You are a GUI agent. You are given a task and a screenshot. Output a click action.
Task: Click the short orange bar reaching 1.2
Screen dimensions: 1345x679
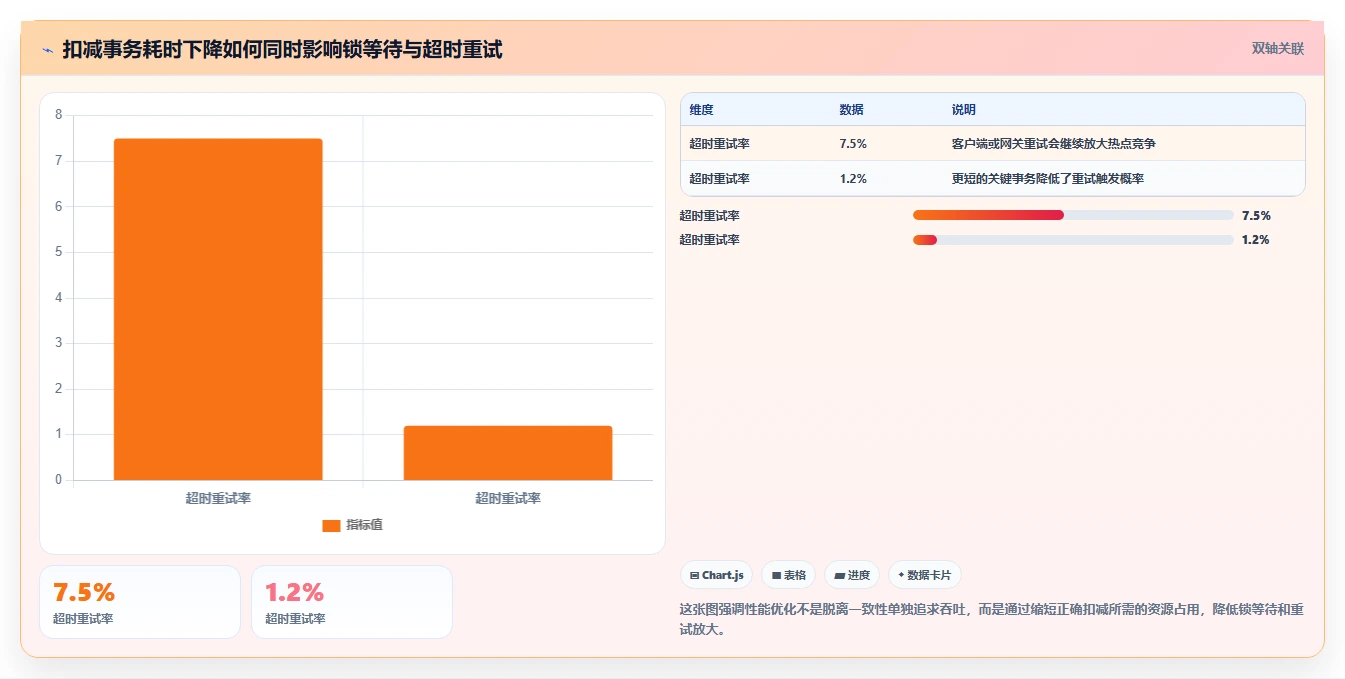pyautogui.click(x=508, y=453)
